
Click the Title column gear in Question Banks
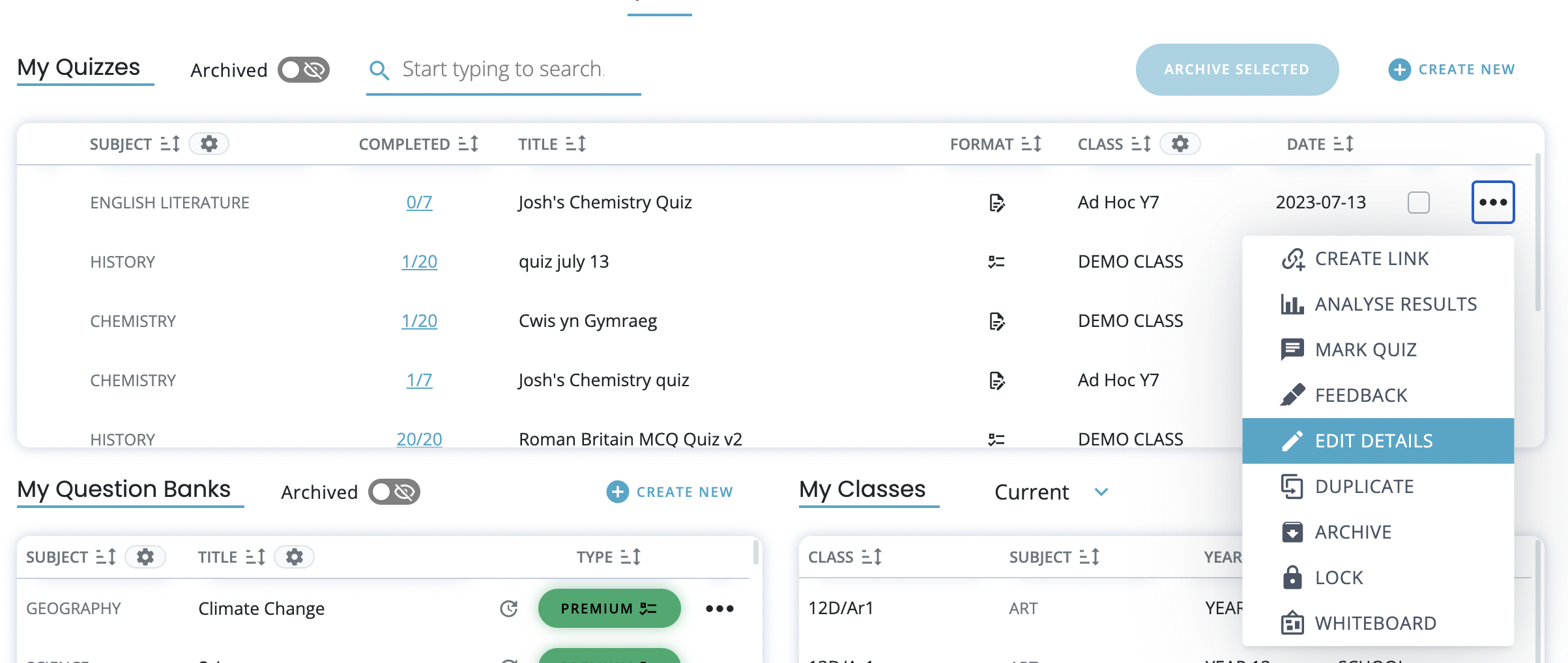pos(294,557)
